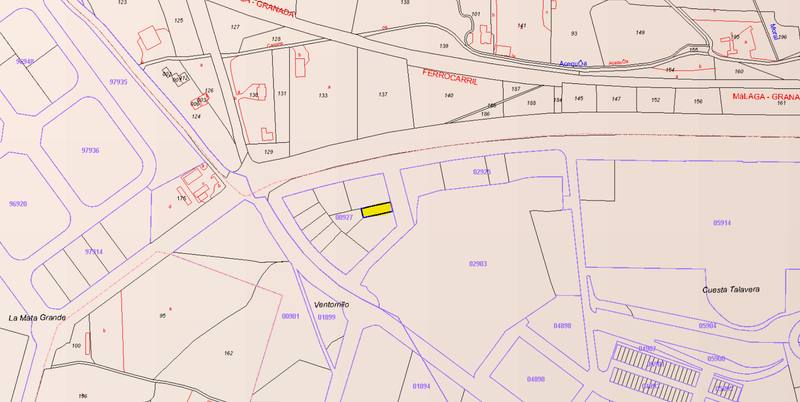The height and width of the screenshot is (402, 800).
Task: Click parcel 162
Action: (228, 354)
